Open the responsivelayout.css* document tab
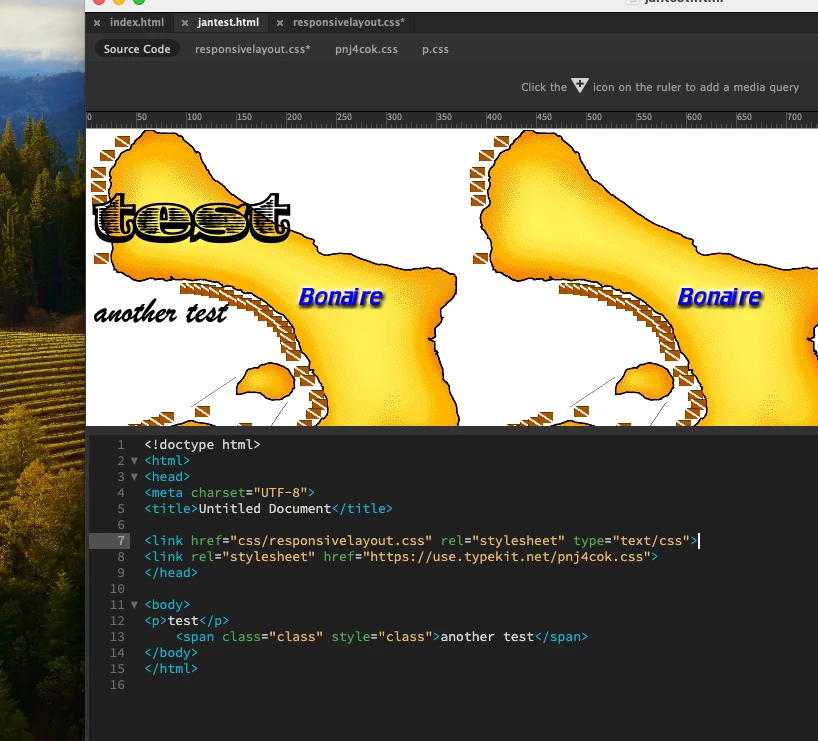 click(x=348, y=22)
